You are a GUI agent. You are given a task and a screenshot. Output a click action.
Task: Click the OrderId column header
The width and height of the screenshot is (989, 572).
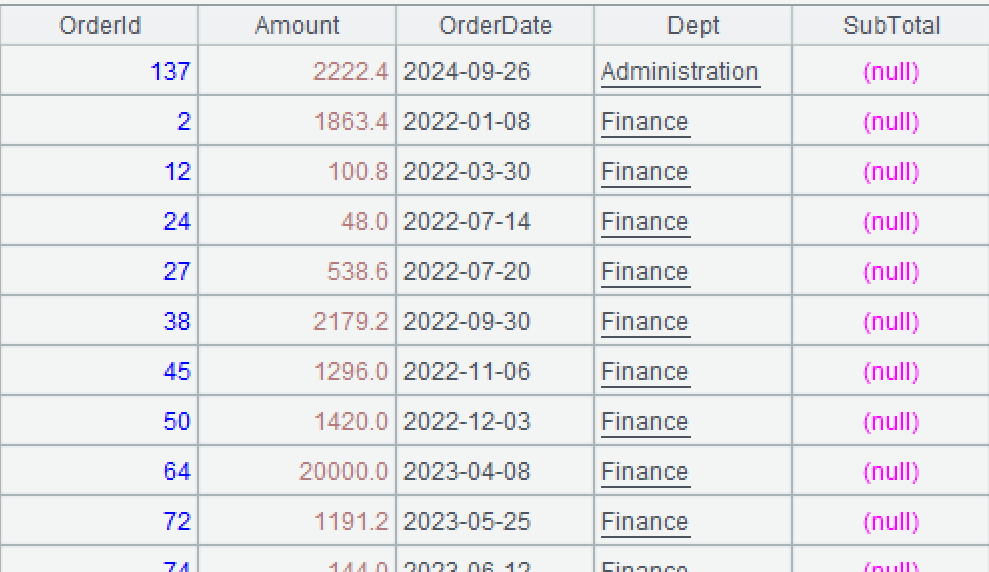[x=98, y=25]
